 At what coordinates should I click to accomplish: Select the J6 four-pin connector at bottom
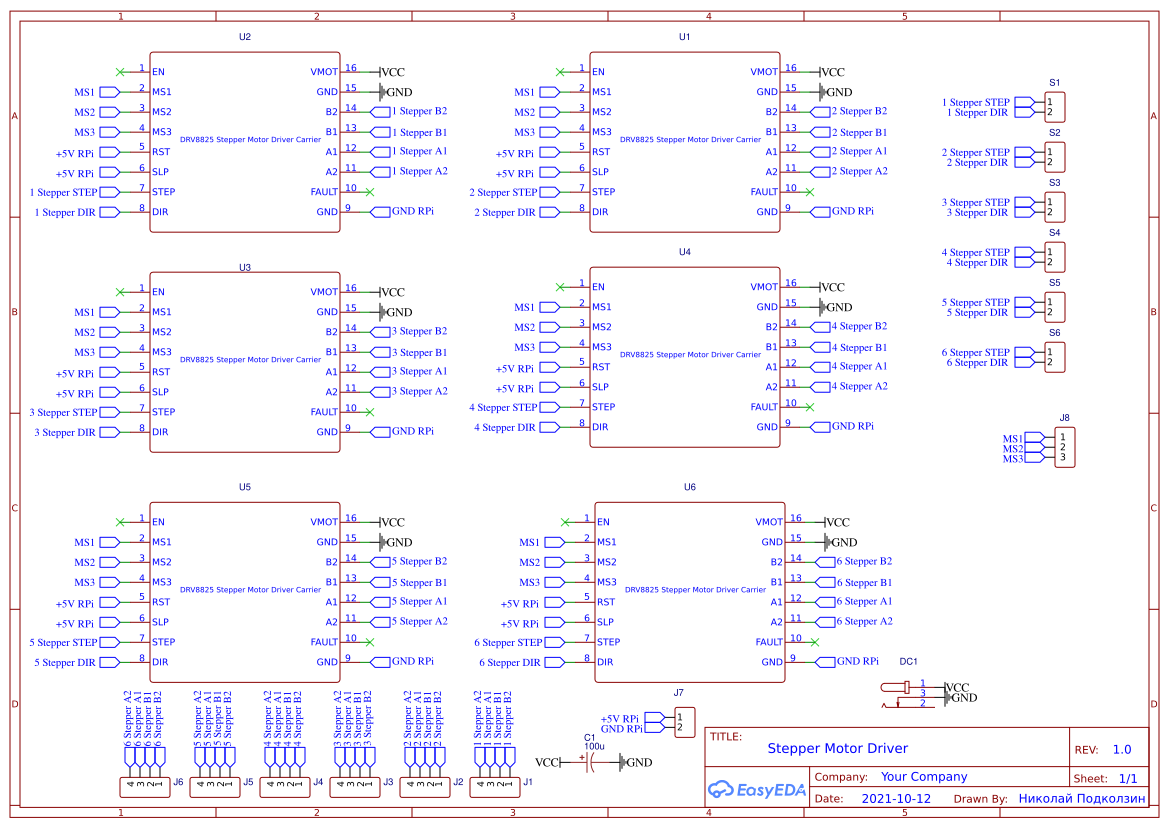(x=145, y=786)
